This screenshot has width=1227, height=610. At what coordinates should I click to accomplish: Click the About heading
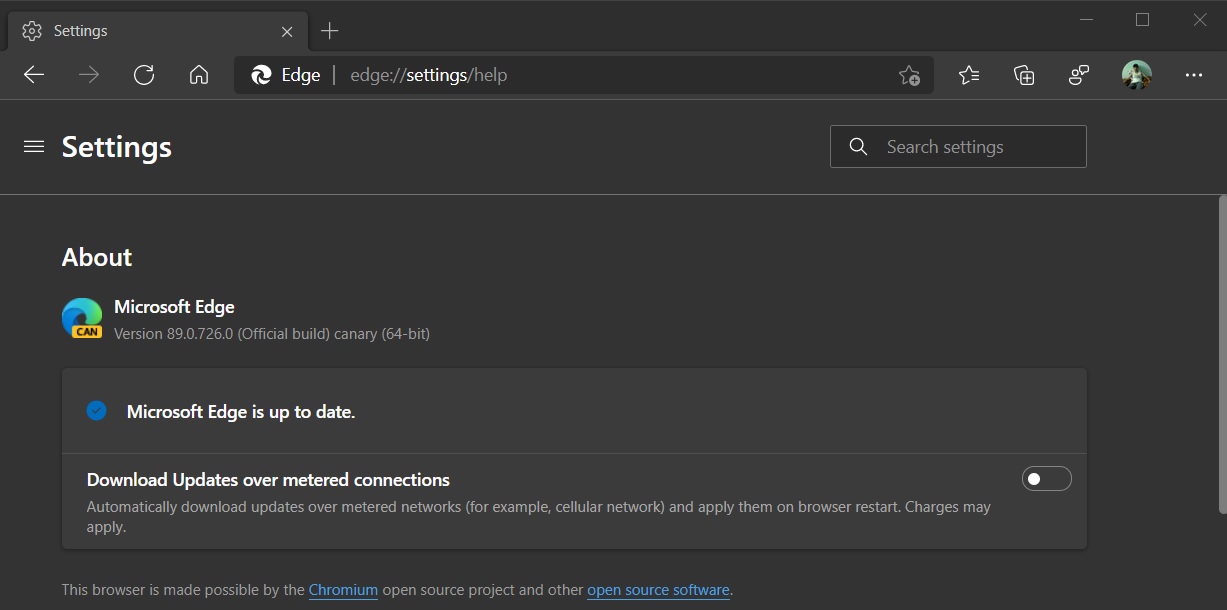pos(97,257)
